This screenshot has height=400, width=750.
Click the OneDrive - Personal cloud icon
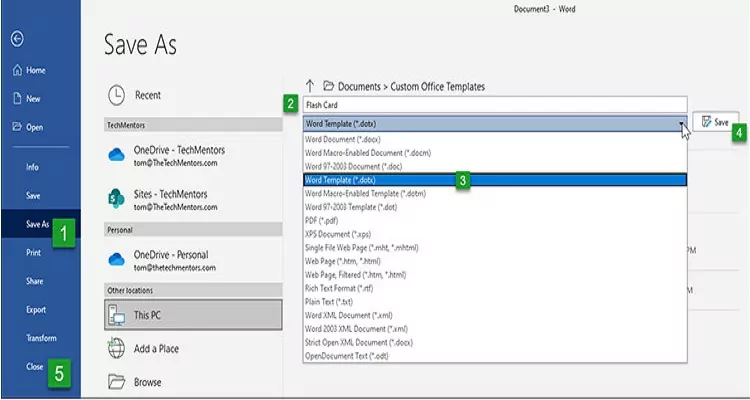116,259
